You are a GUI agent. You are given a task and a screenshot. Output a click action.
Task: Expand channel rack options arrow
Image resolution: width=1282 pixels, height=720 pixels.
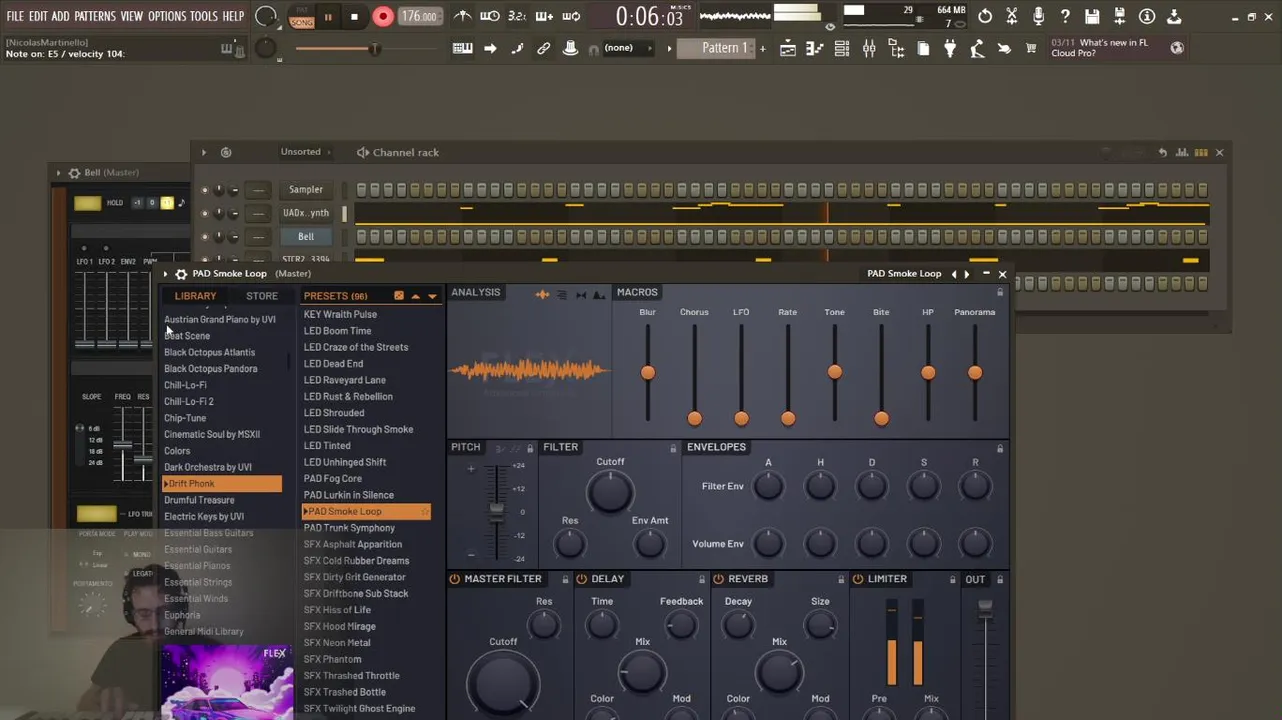coord(204,152)
